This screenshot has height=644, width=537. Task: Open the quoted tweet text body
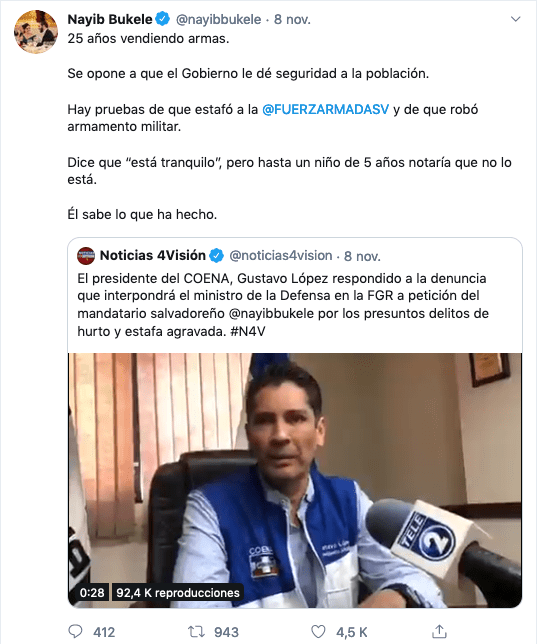(x=283, y=305)
